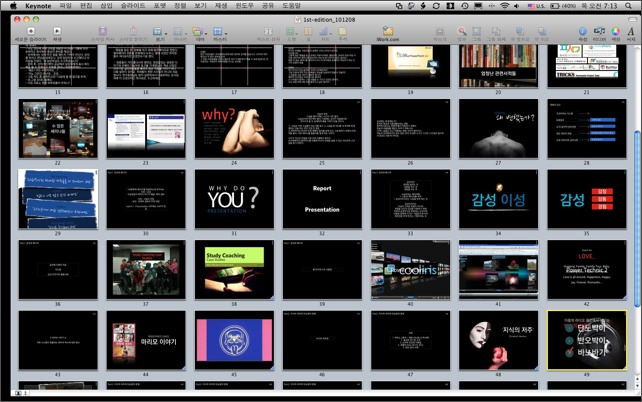
Task: Click the send backward toolbar icon
Action: pos(542,34)
